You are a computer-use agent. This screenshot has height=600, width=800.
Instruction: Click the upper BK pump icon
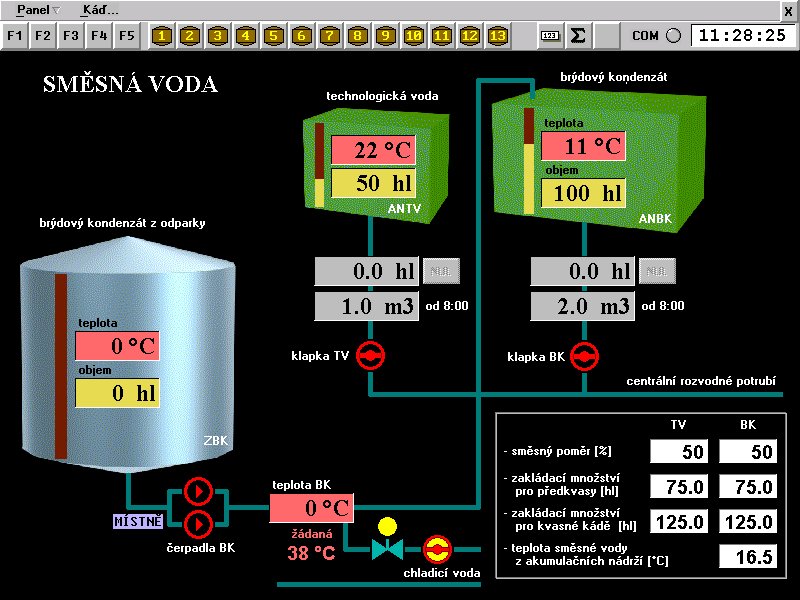(198, 491)
